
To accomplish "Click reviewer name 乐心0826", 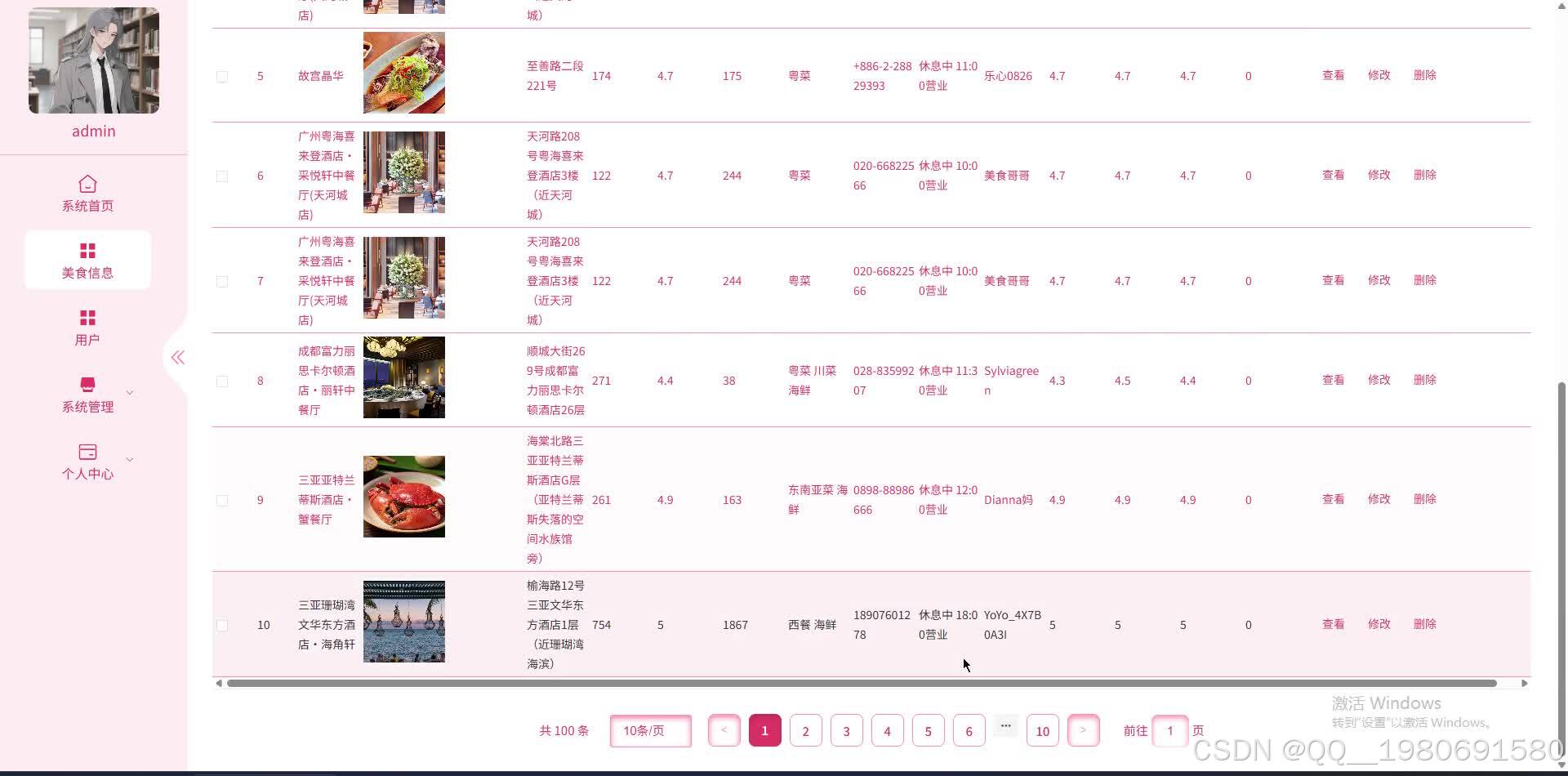I will click(x=1008, y=76).
